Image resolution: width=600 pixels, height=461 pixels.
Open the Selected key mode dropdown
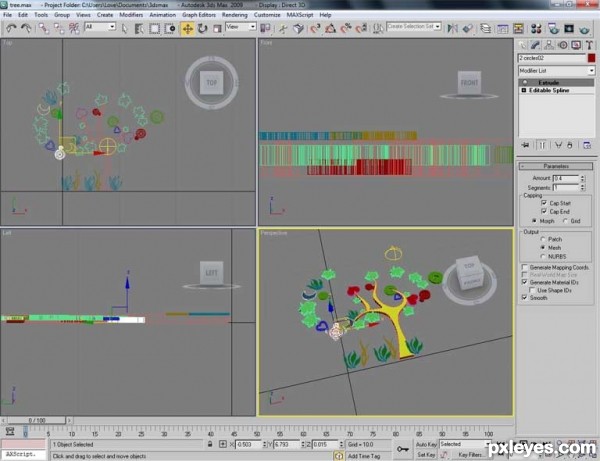[x=465, y=444]
